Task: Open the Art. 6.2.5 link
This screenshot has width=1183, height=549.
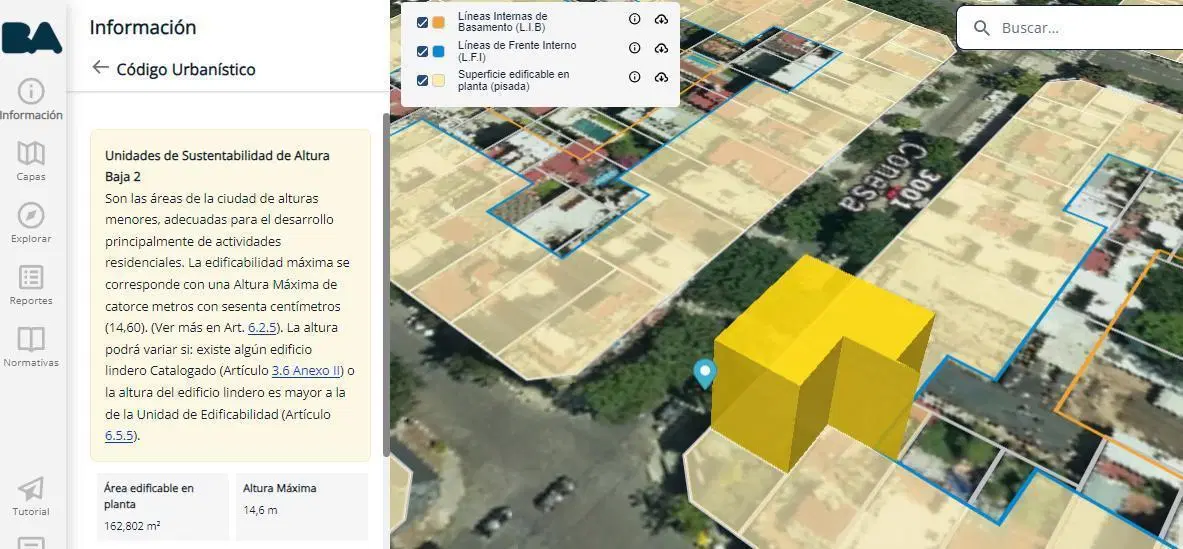Action: (x=263, y=328)
